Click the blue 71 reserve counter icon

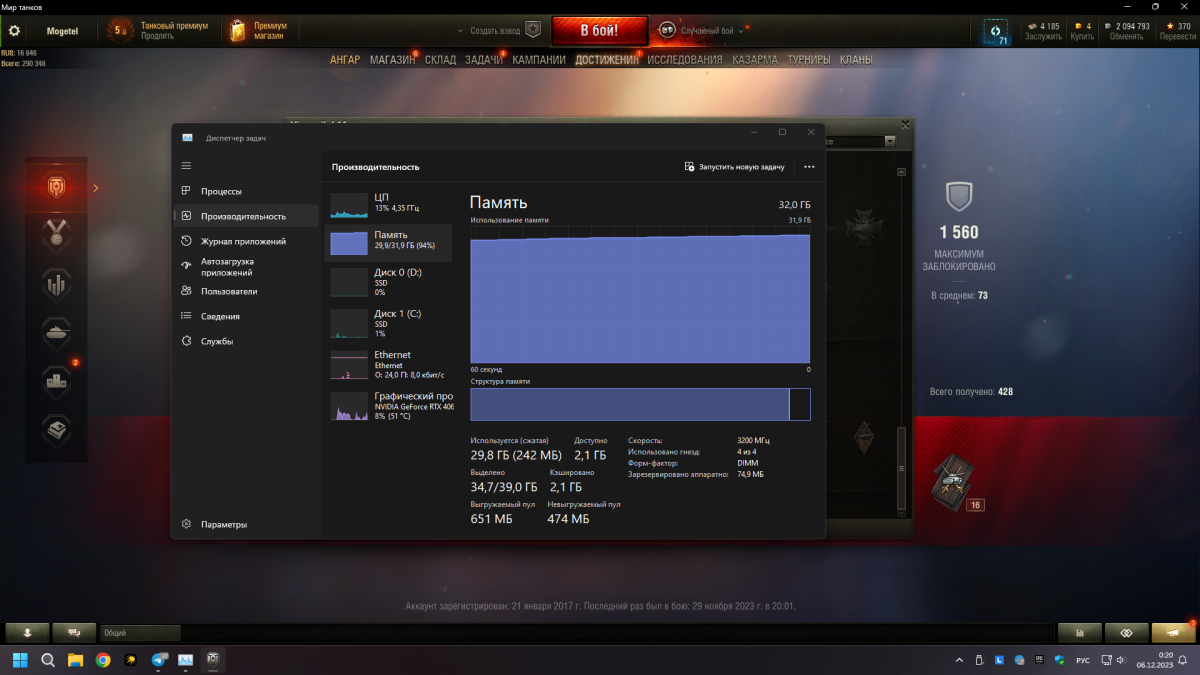click(x=996, y=32)
